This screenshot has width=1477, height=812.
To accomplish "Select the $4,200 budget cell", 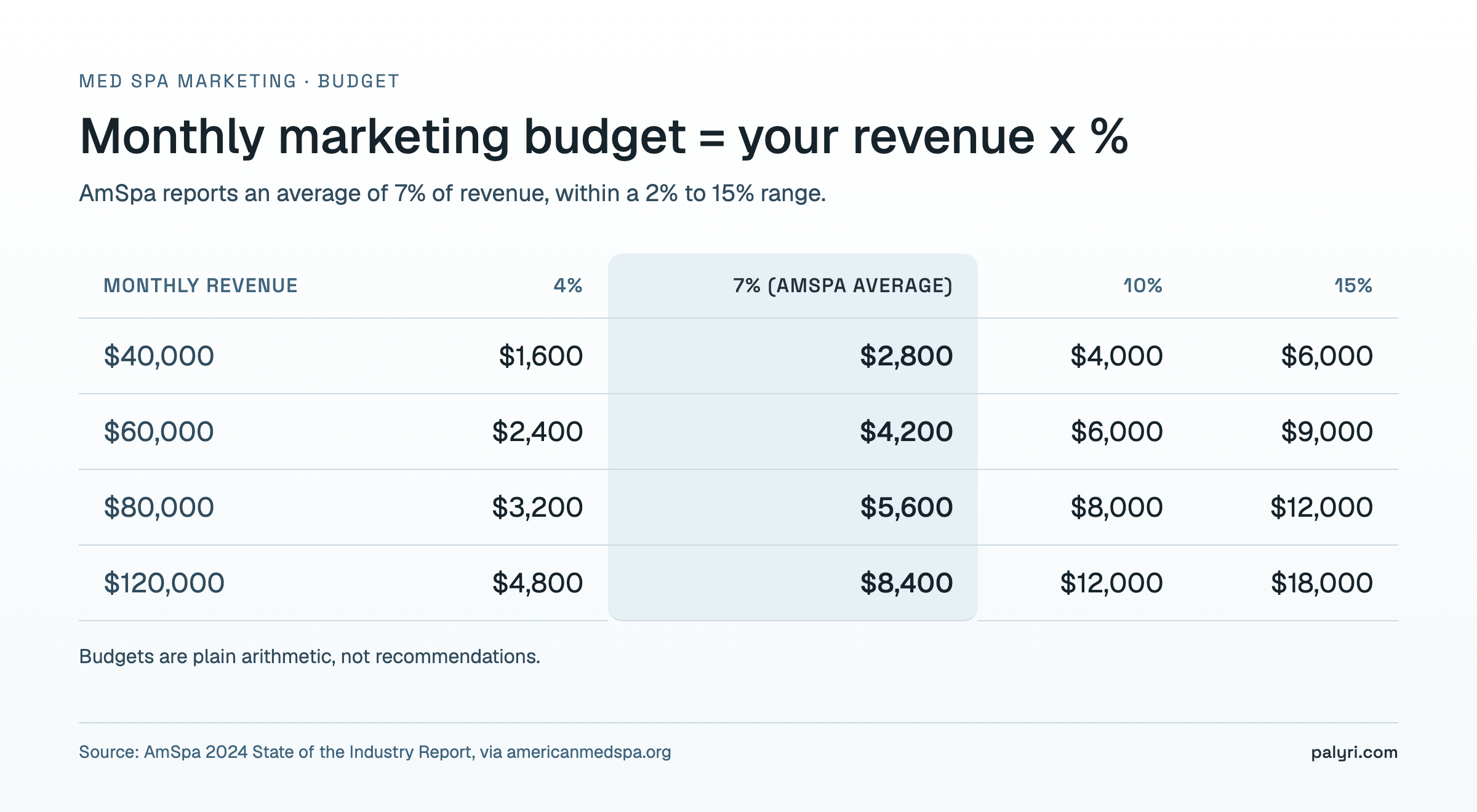I will 906,432.
